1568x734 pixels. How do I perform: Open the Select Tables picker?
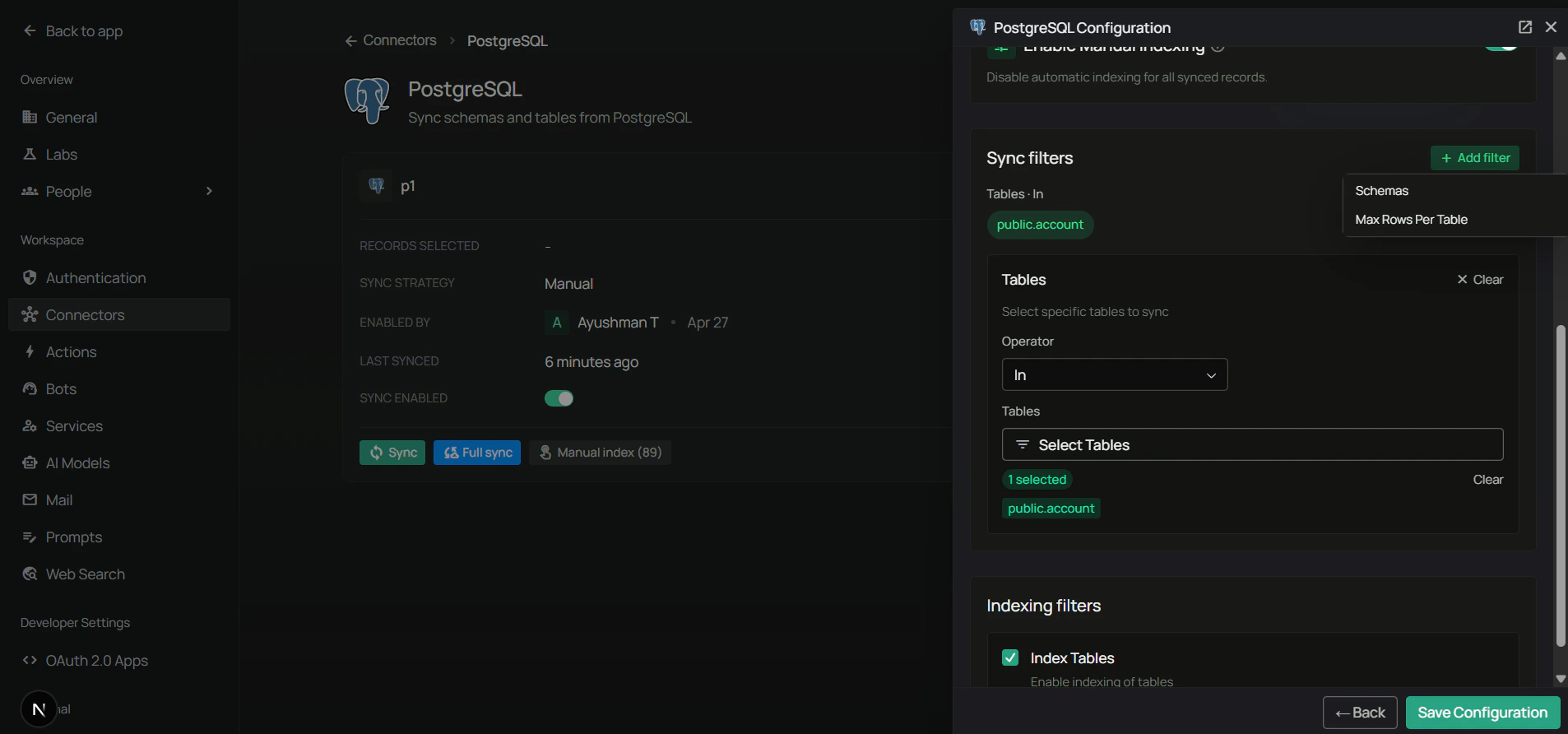pos(1252,444)
